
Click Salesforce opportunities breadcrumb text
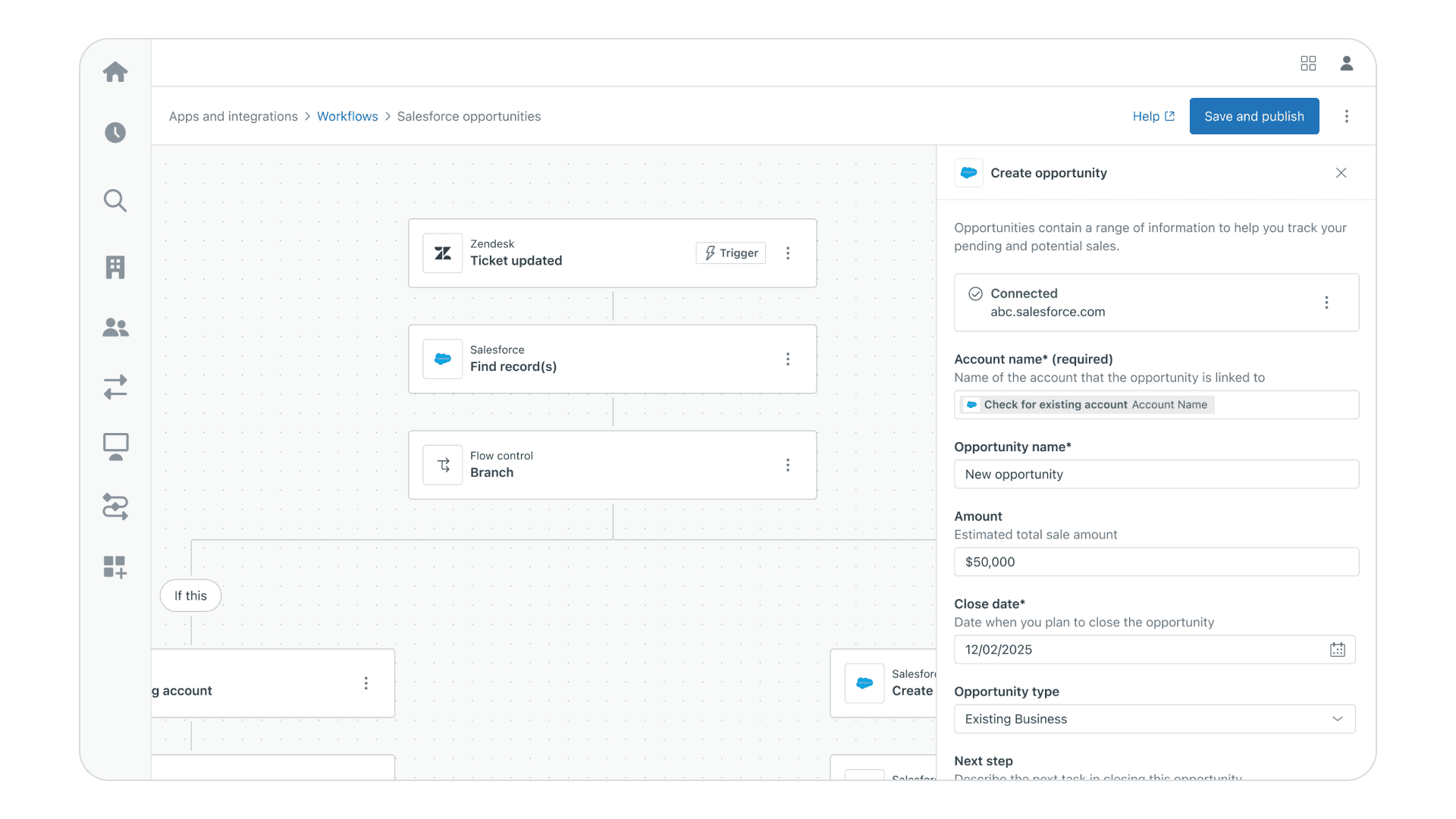coord(469,116)
